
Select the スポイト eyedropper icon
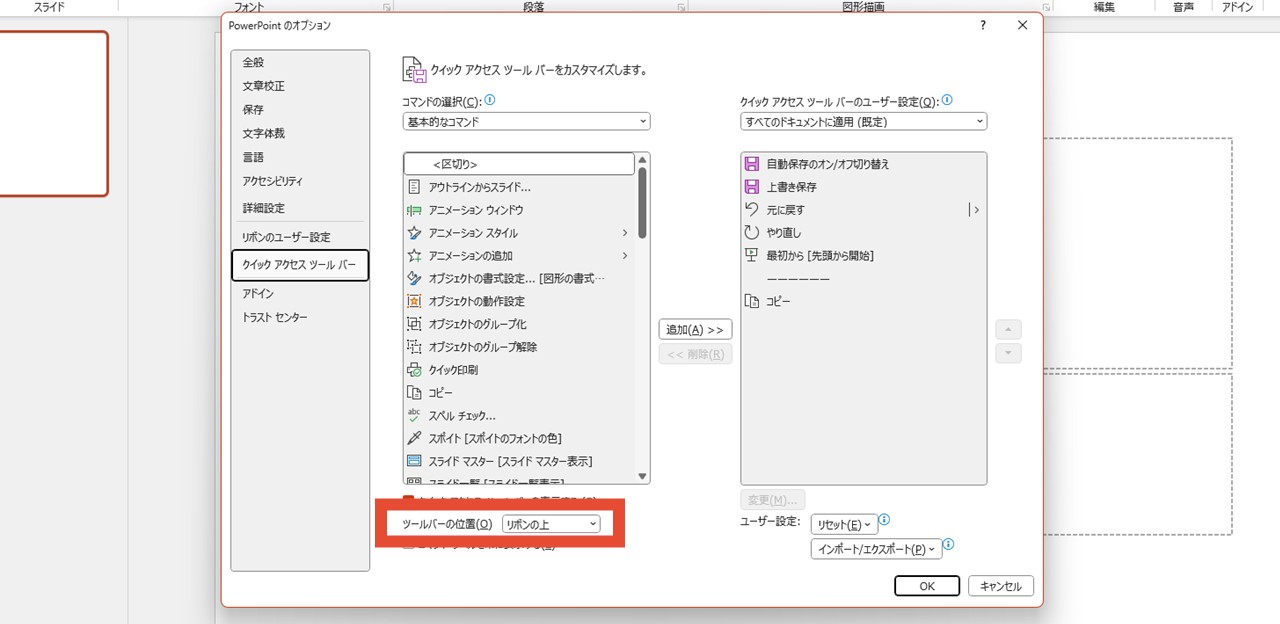click(414, 438)
